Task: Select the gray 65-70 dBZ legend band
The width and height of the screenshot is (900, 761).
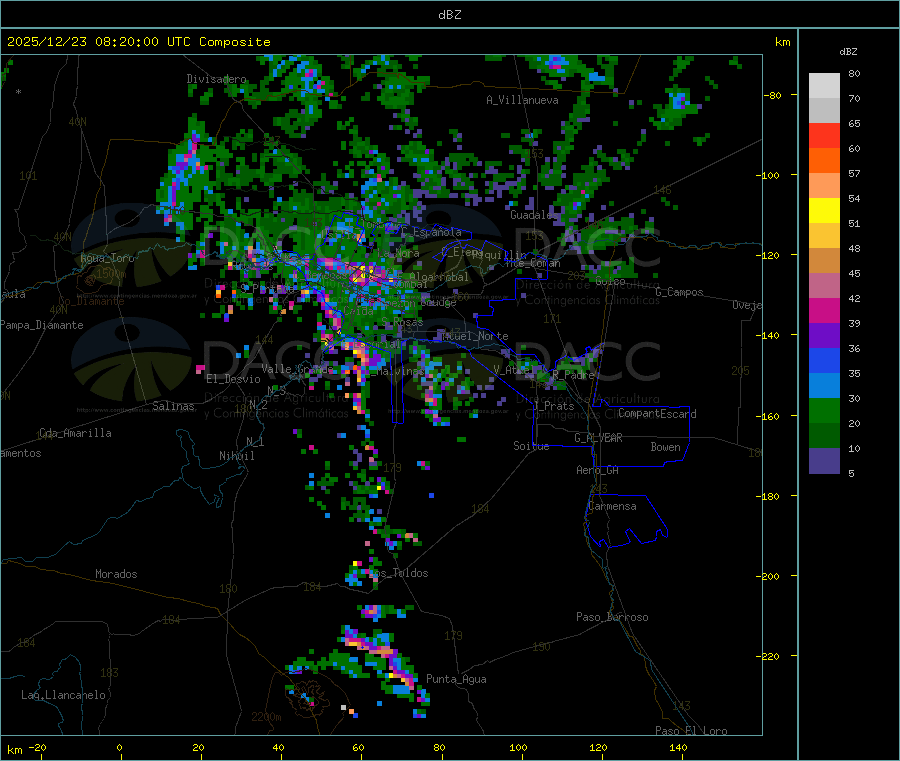Action: pos(824,111)
